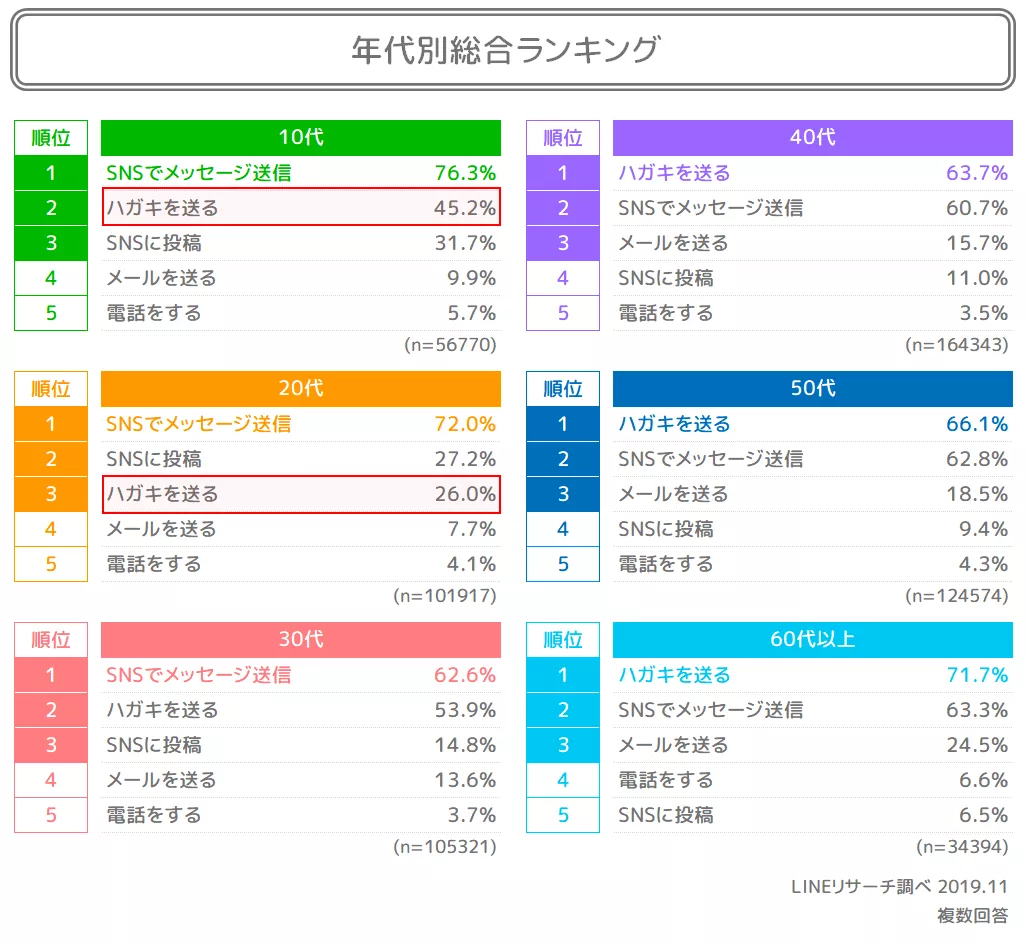
Task: Select the blue 50代 header bar
Action: point(812,389)
